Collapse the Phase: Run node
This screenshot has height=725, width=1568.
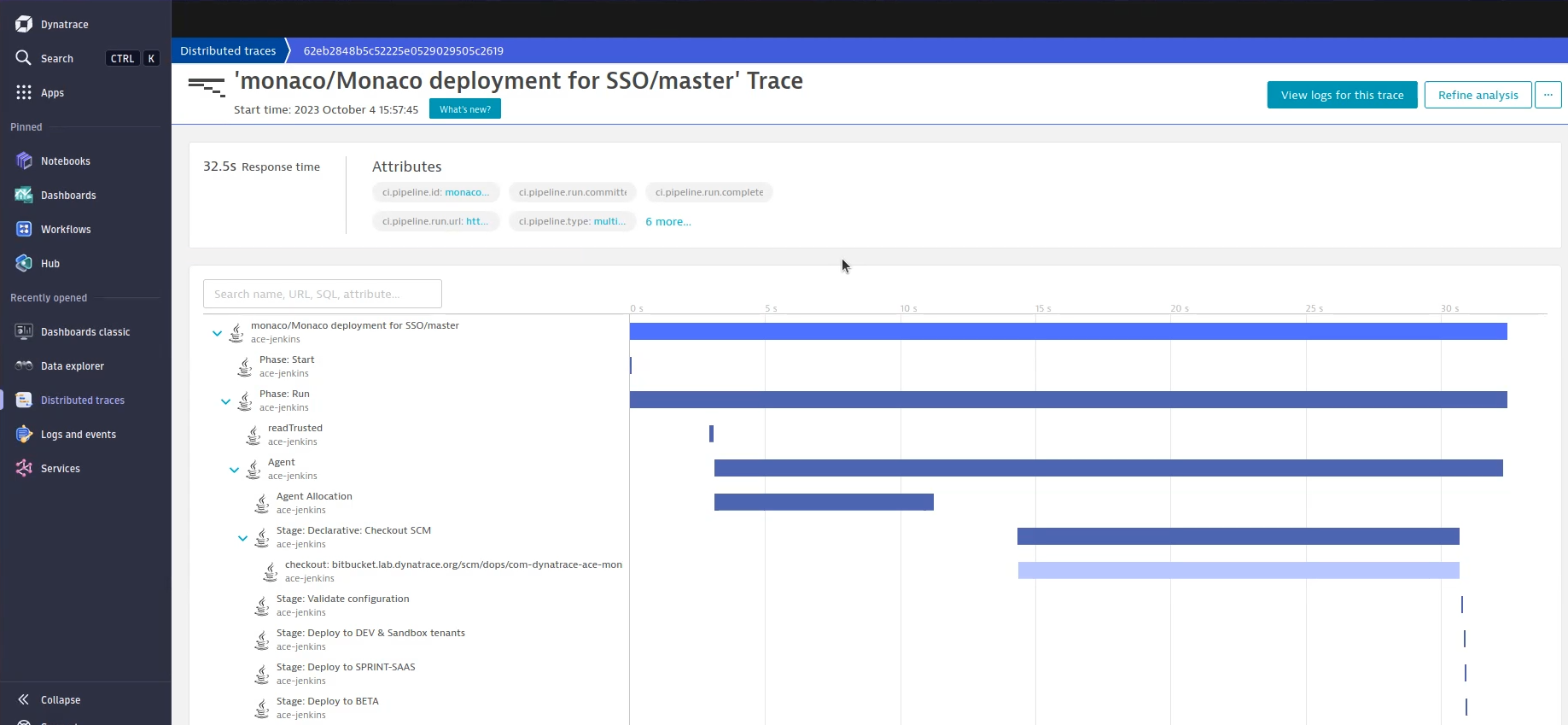225,401
